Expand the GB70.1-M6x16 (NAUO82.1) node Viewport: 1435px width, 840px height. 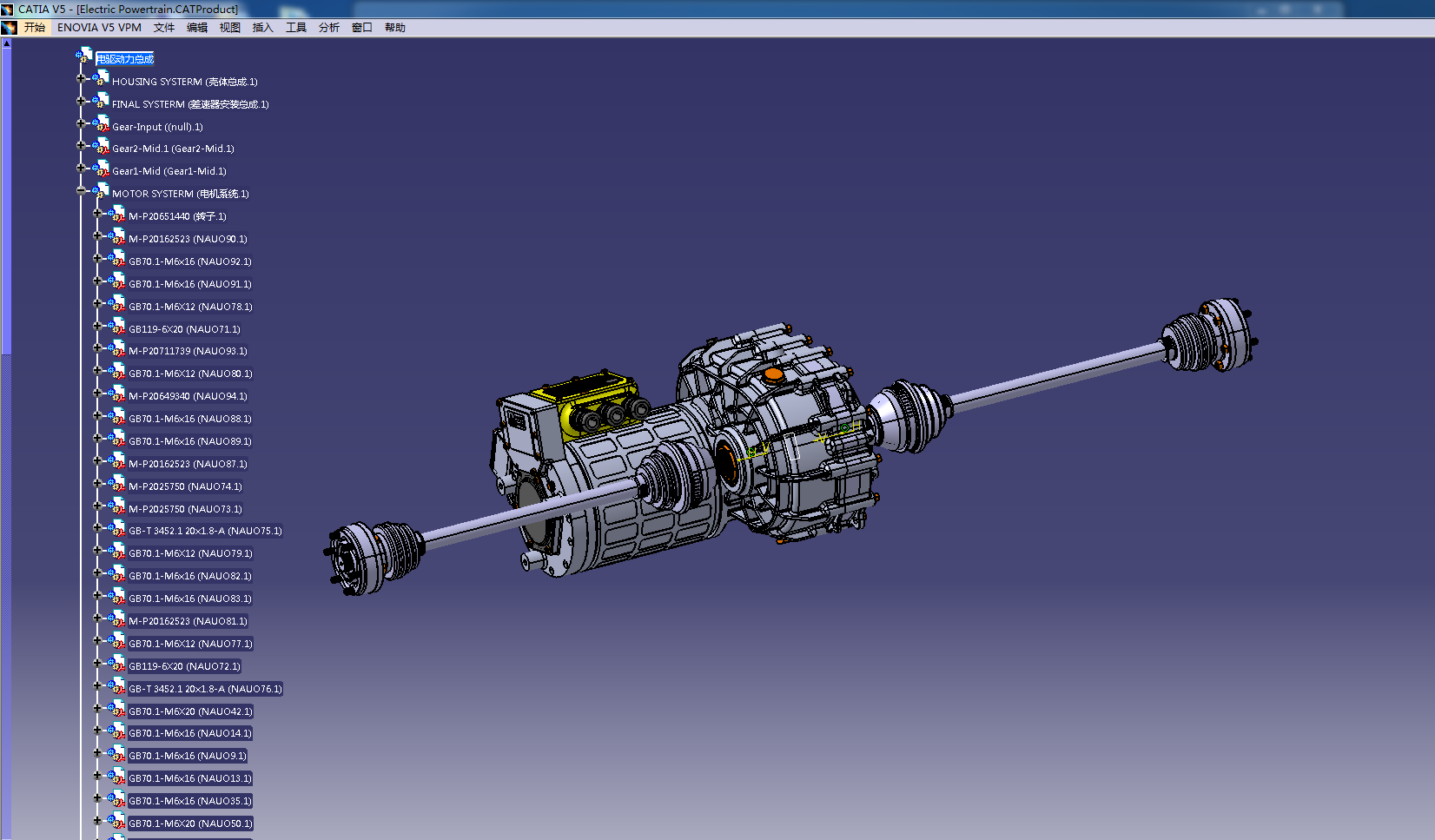[97, 573]
